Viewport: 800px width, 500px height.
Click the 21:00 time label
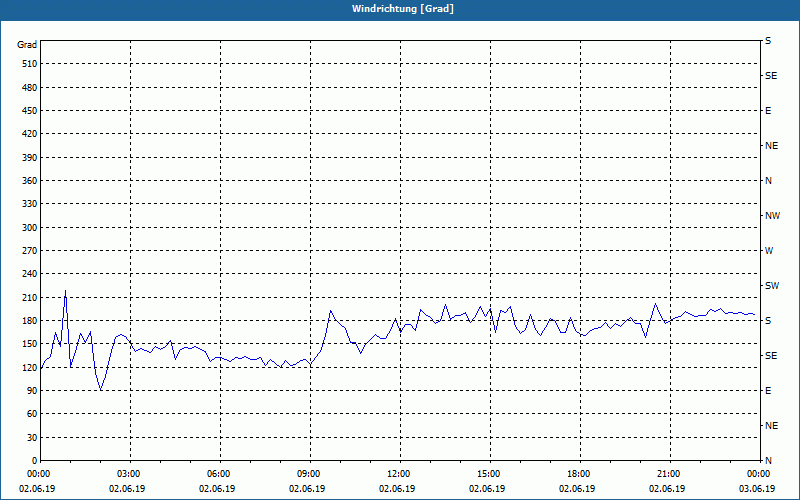pos(669,474)
